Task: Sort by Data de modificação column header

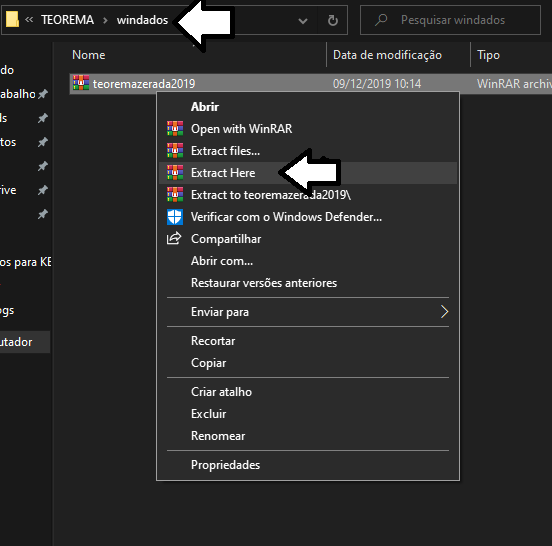Action: coord(387,55)
